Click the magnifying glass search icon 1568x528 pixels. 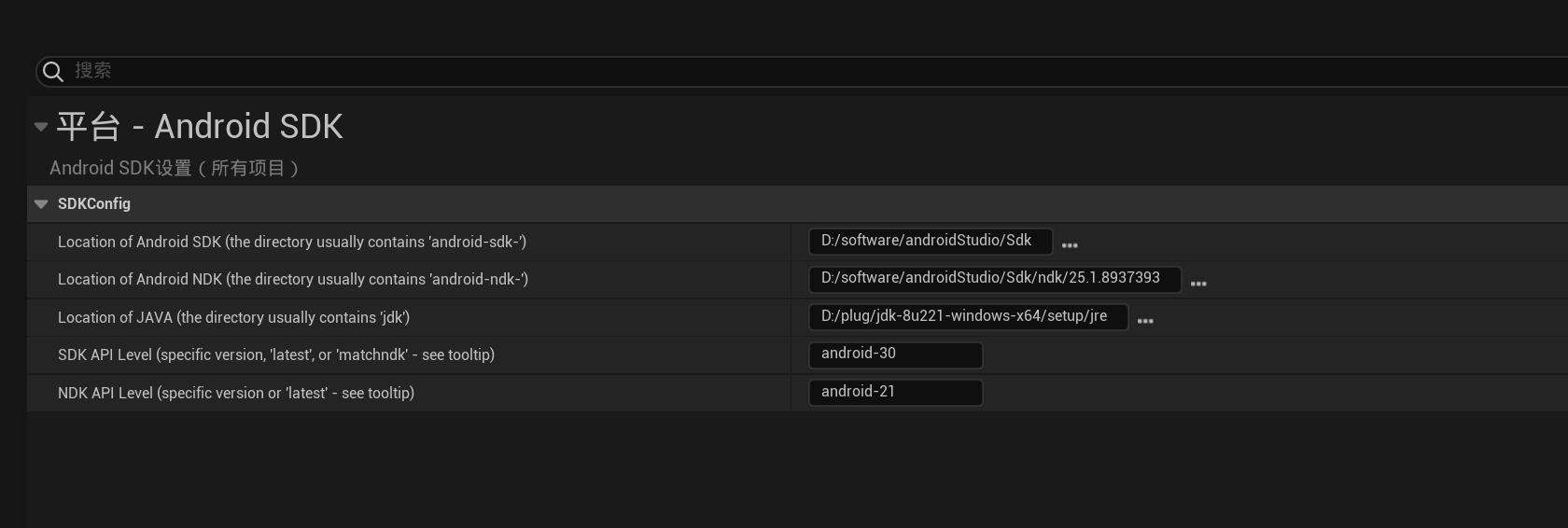[x=53, y=72]
